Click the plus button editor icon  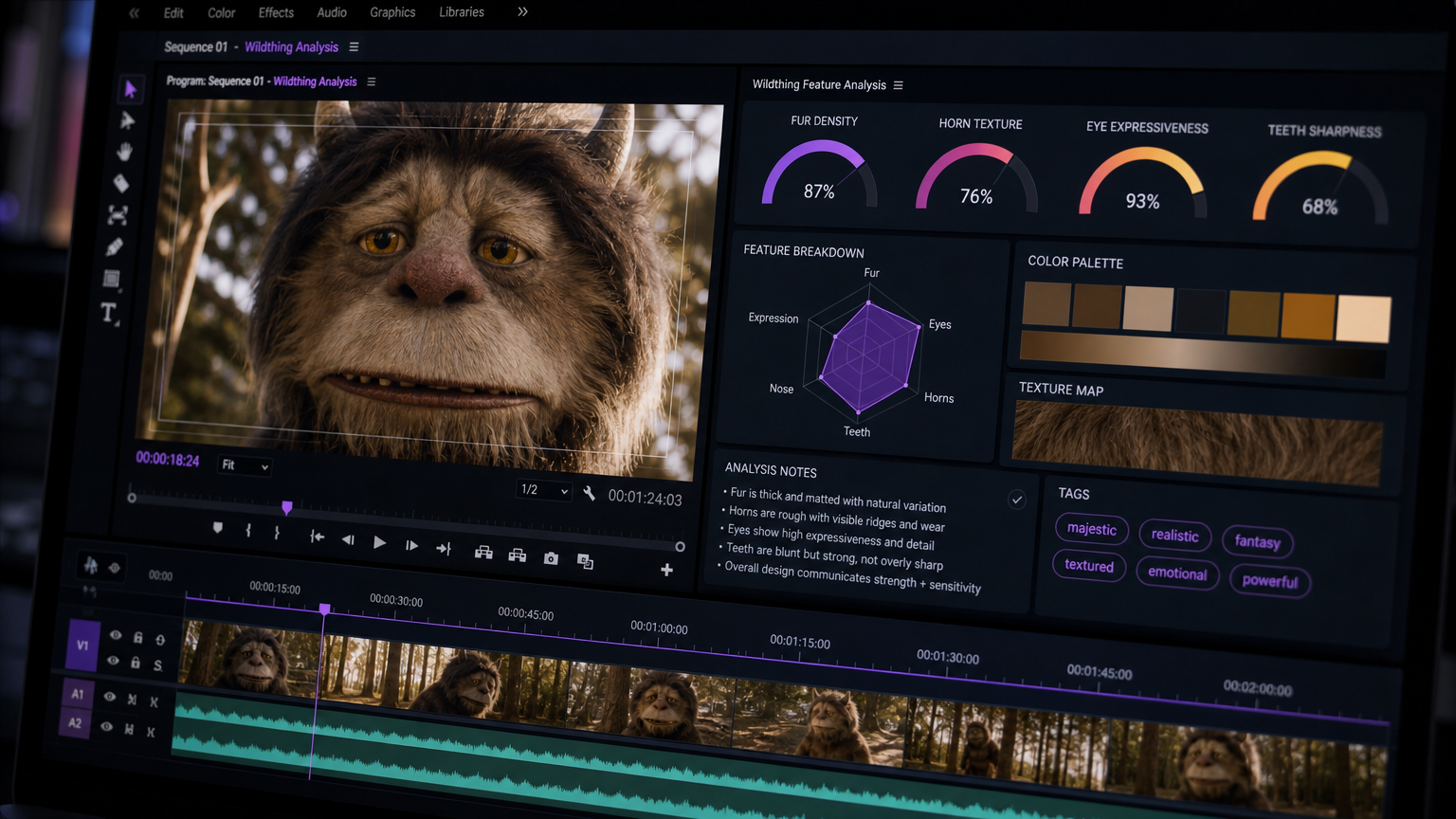point(666,570)
